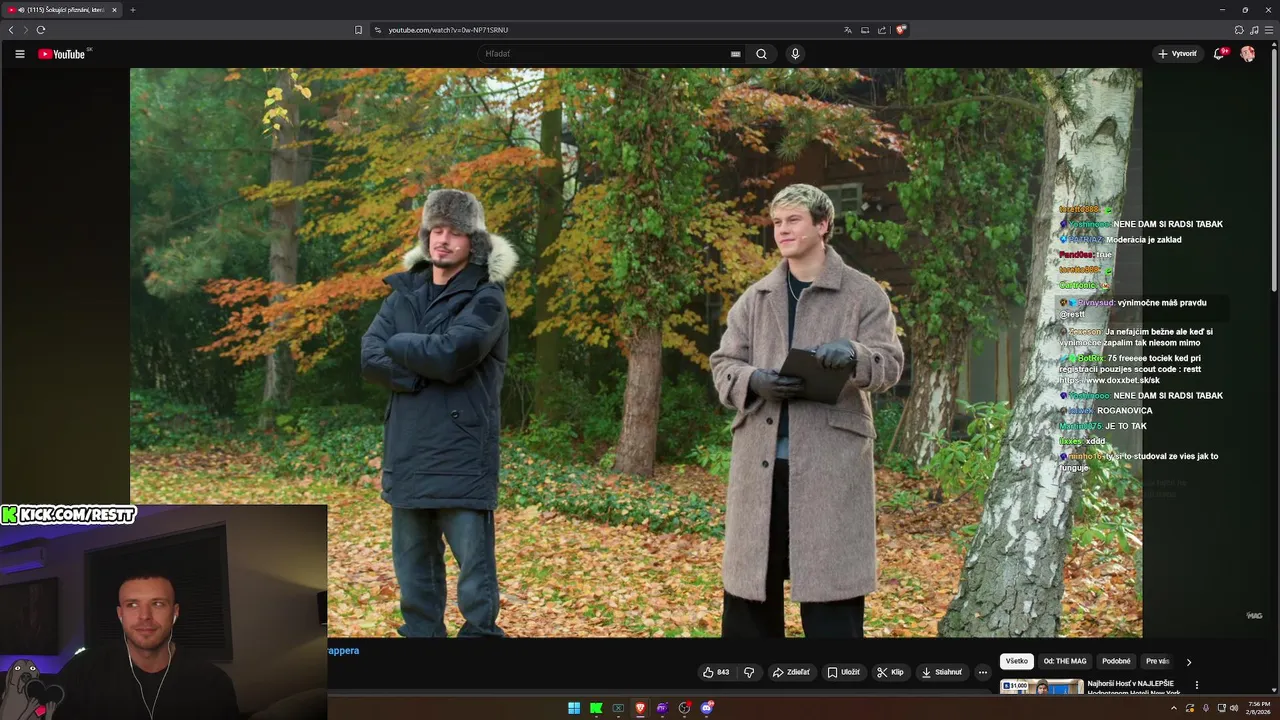Viewport: 1280px width, 720px height.
Task: Reload the page with refresh icon
Action: coord(41,30)
